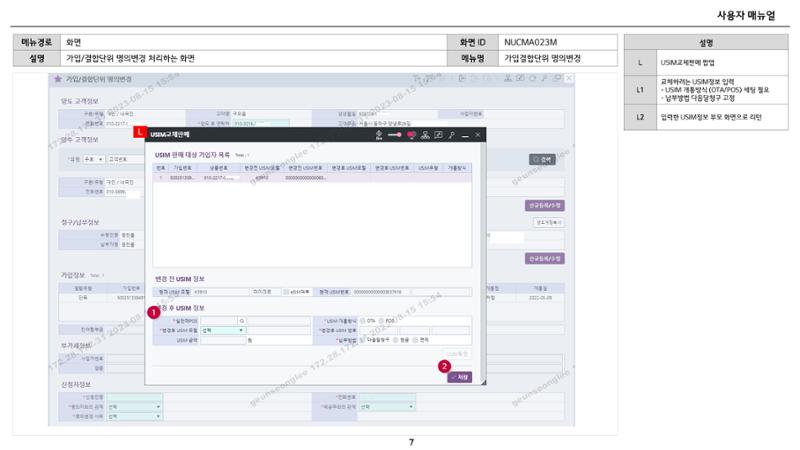The width and height of the screenshot is (800, 450).
Task: Open the 변경후 USIM 모델 dropdown
Action: click(x=223, y=331)
